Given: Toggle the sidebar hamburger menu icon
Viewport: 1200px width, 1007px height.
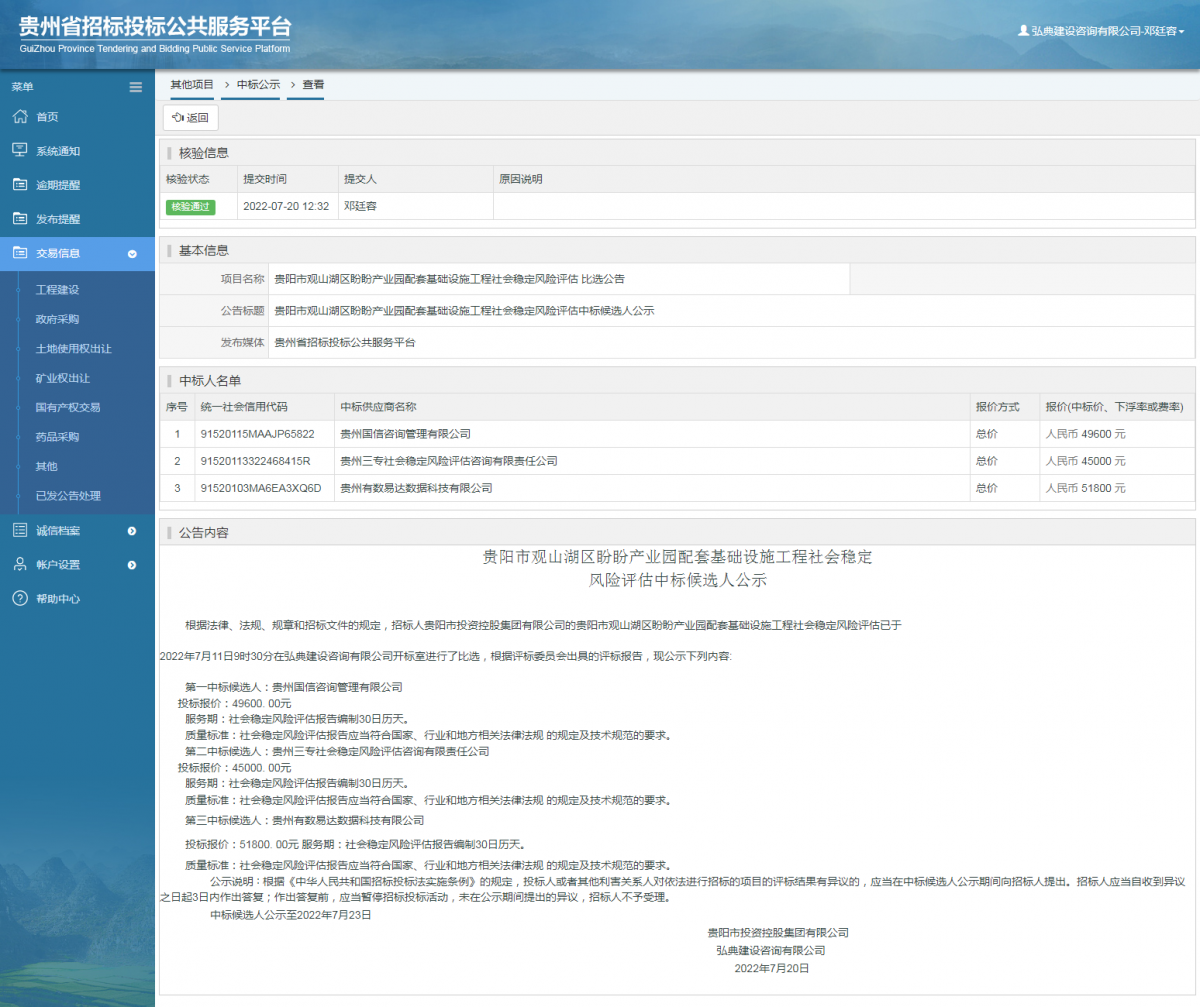Looking at the screenshot, I should (x=136, y=87).
